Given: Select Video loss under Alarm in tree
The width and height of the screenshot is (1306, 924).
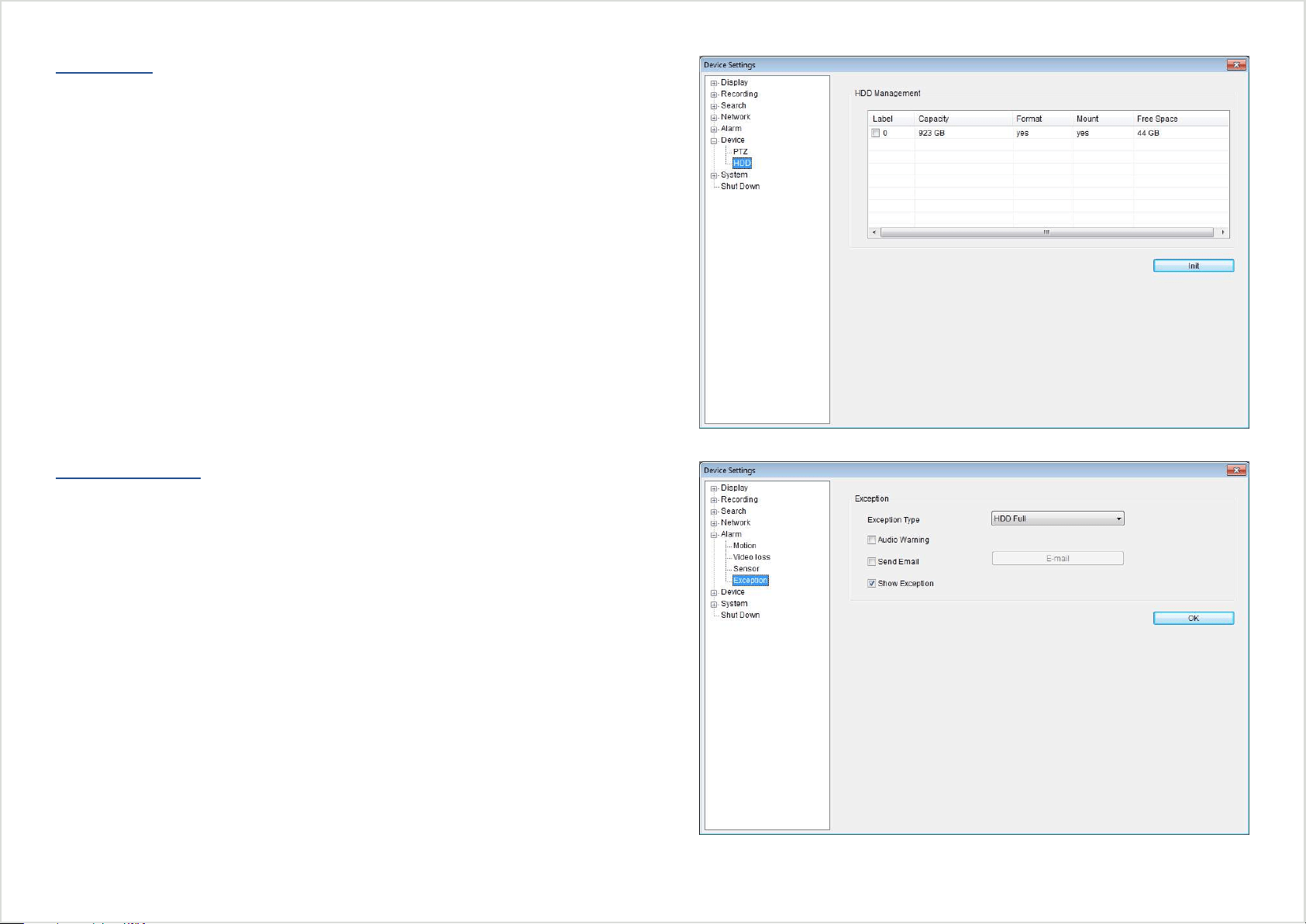Looking at the screenshot, I should pyautogui.click(x=751, y=557).
